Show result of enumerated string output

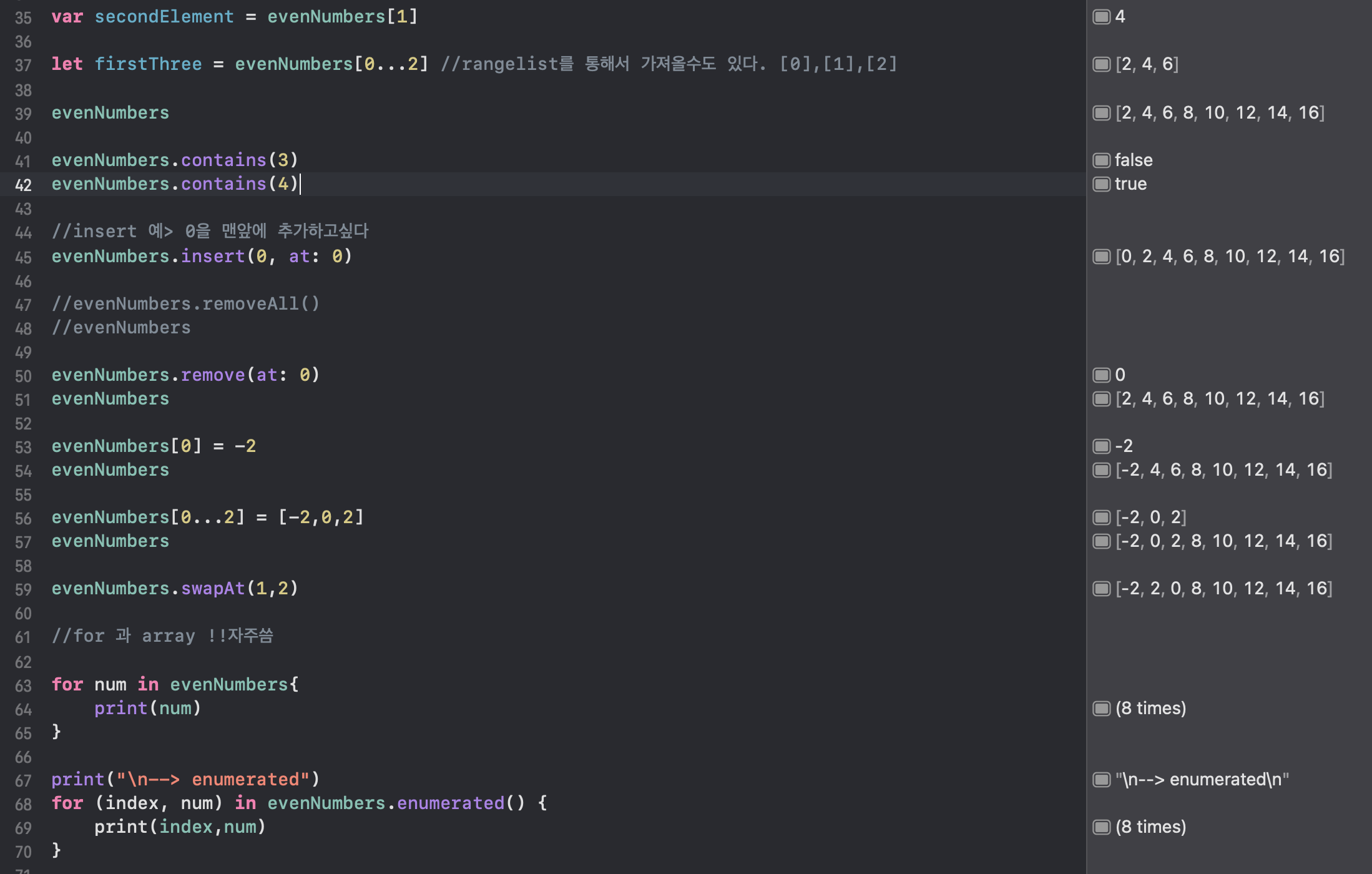click(x=1102, y=780)
